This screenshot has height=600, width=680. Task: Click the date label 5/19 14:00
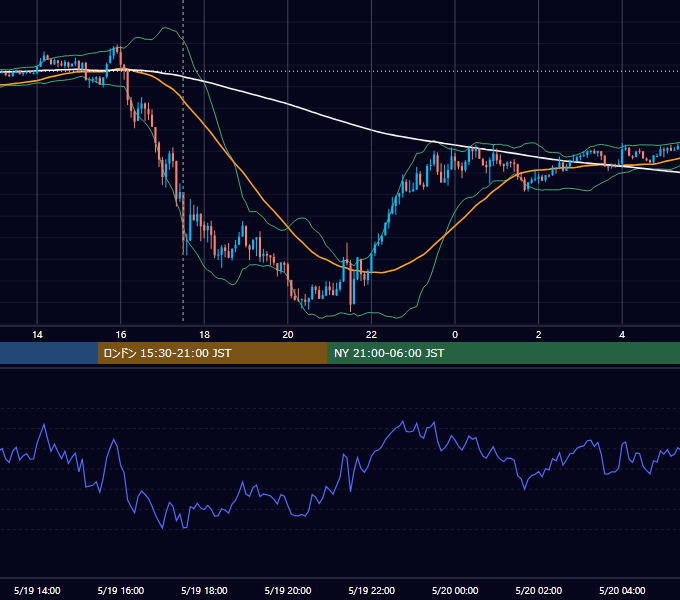37,590
